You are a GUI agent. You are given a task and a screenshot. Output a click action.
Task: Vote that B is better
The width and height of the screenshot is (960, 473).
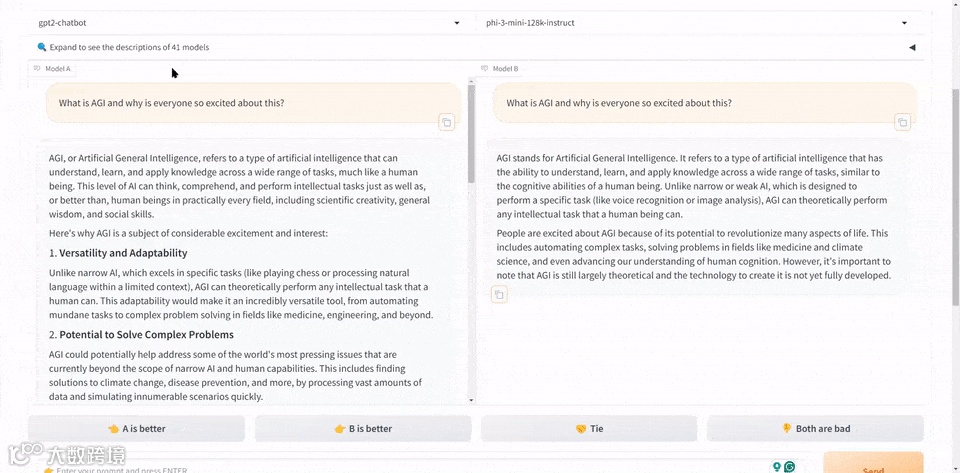point(363,429)
